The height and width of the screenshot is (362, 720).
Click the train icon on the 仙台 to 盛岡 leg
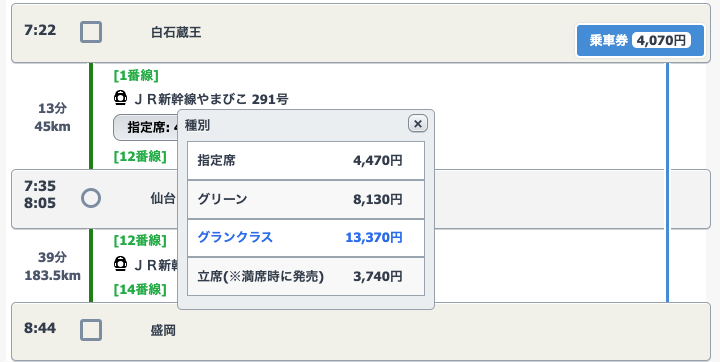point(120,264)
